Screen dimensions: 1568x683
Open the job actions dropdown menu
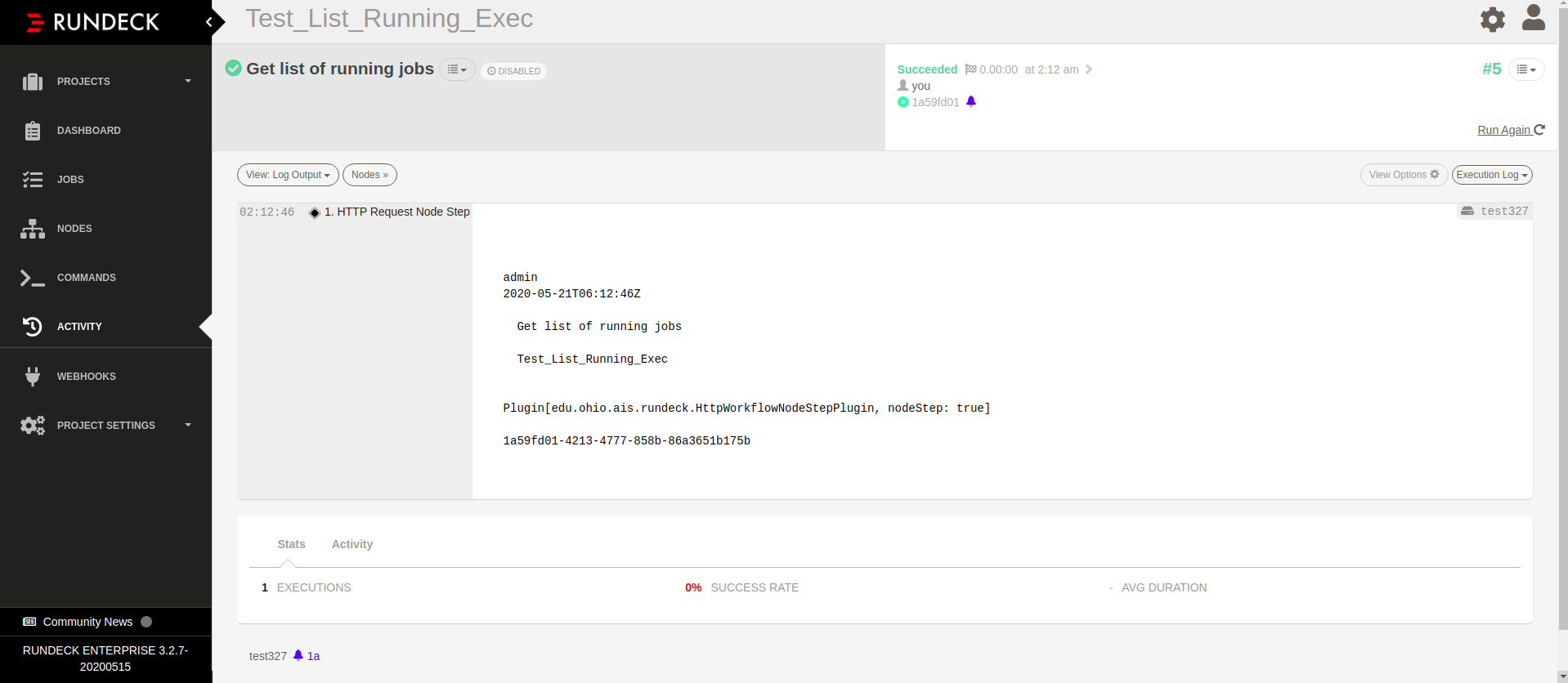(457, 69)
